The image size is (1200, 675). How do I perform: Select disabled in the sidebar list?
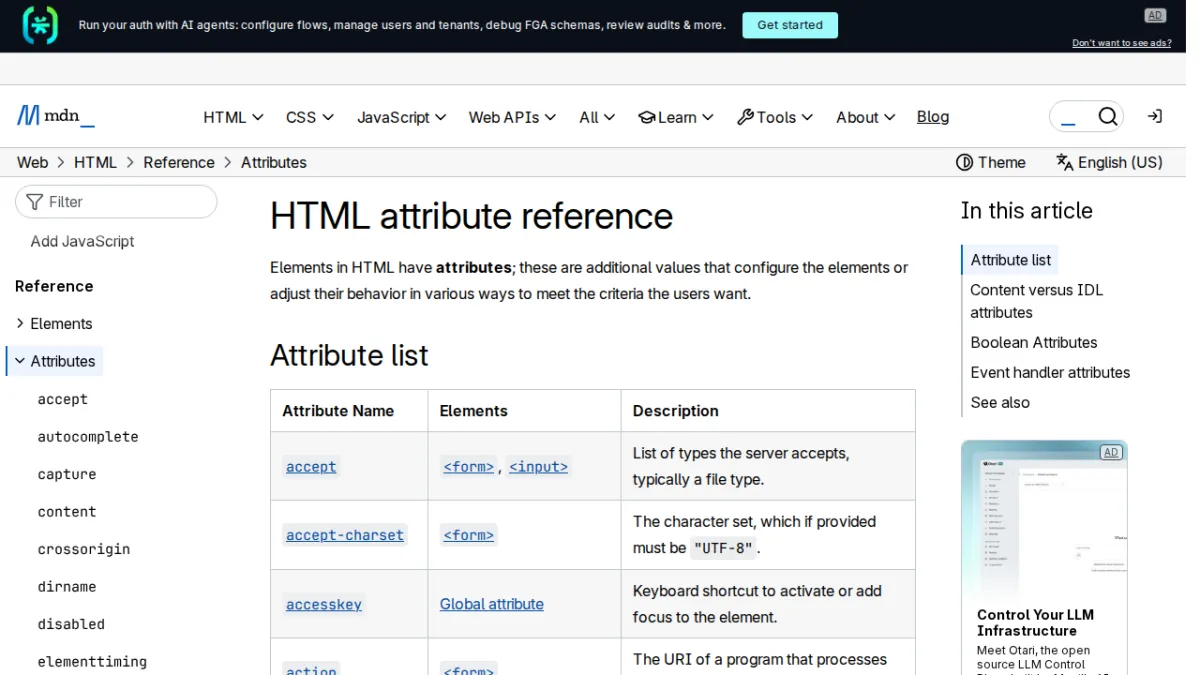tap(71, 624)
